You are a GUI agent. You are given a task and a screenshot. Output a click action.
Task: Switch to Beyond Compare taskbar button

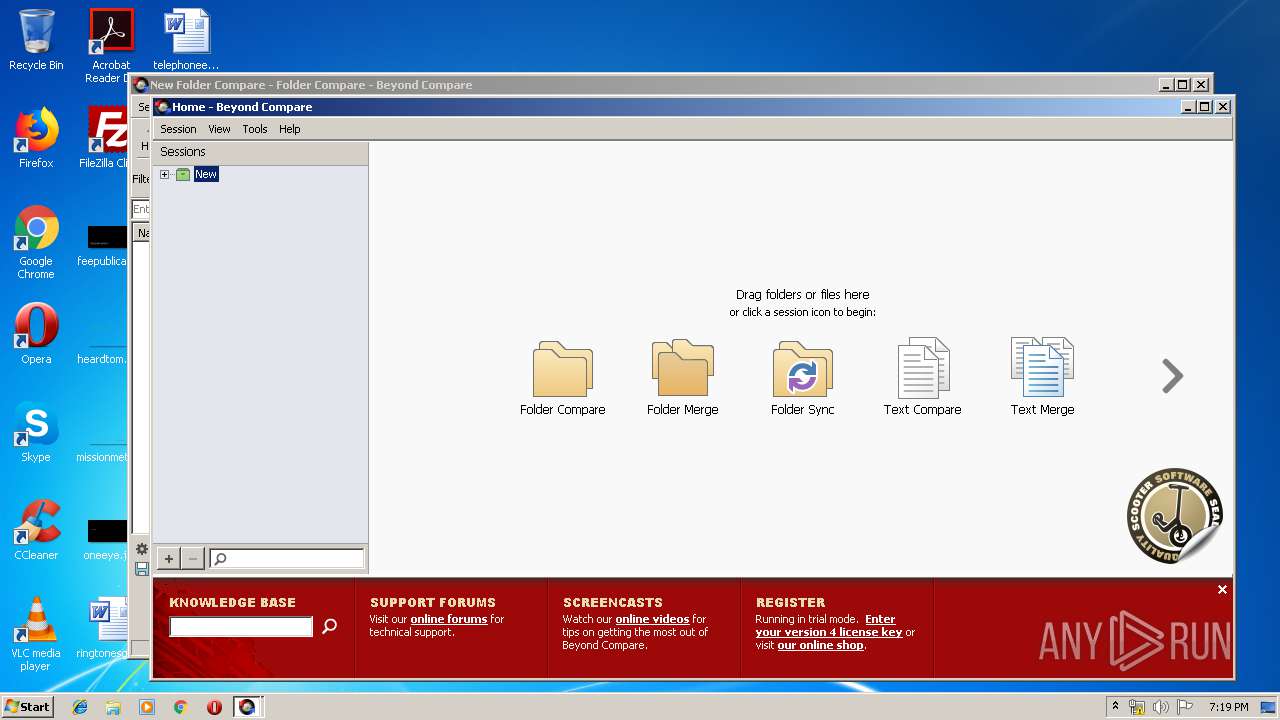coord(247,707)
